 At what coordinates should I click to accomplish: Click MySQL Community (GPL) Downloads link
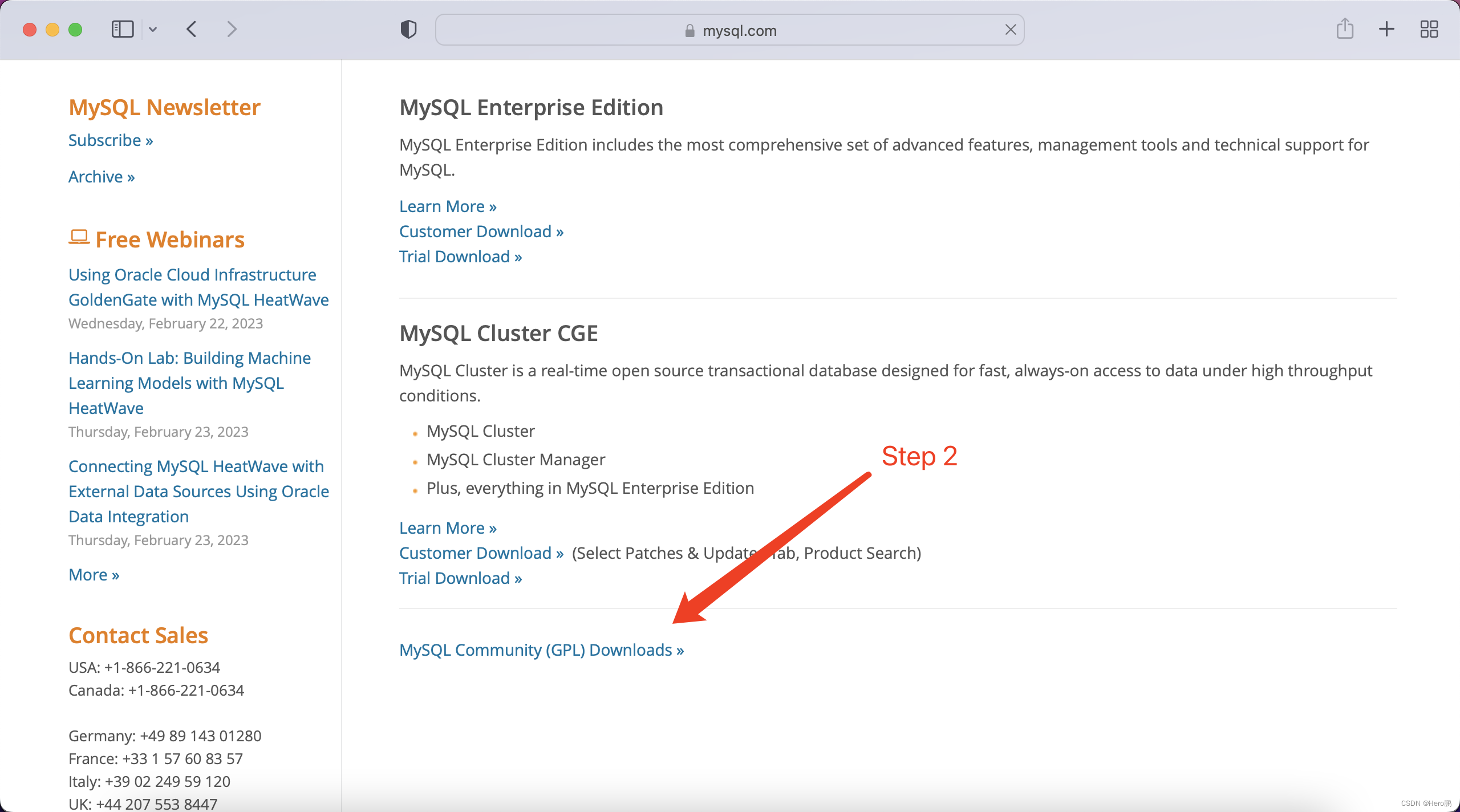(541, 649)
